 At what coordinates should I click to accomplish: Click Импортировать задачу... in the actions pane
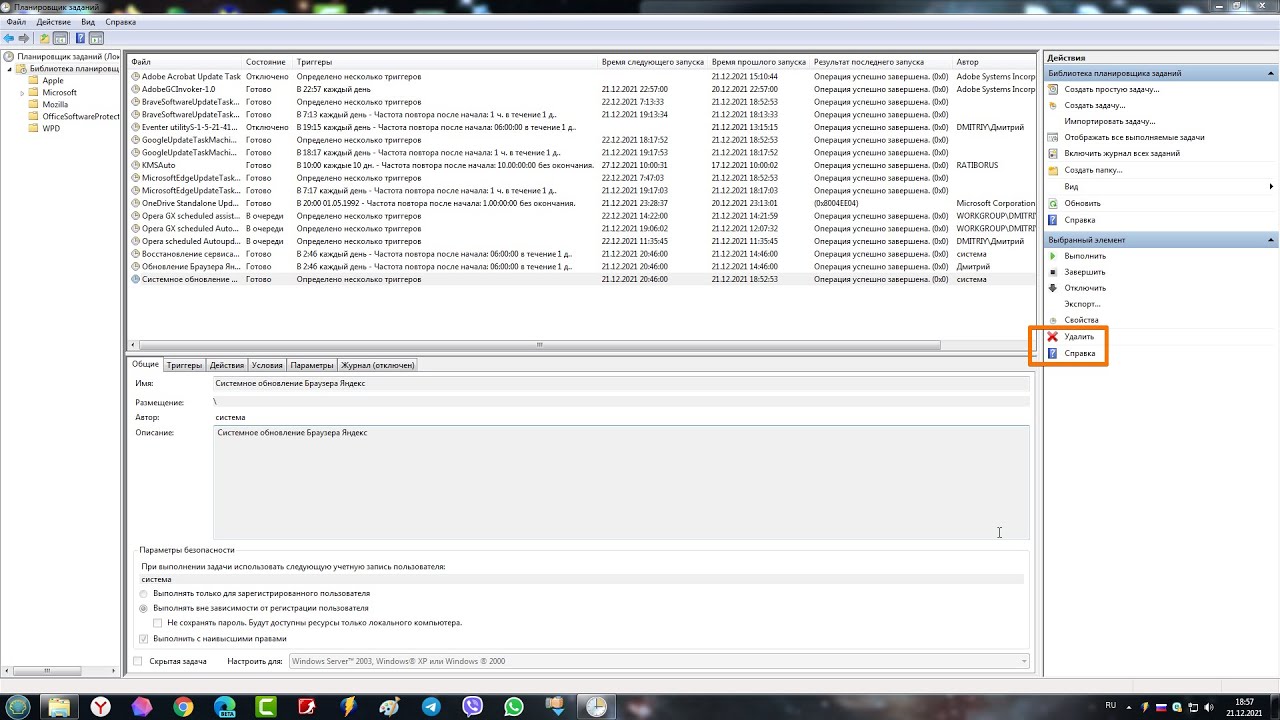click(x=1109, y=121)
